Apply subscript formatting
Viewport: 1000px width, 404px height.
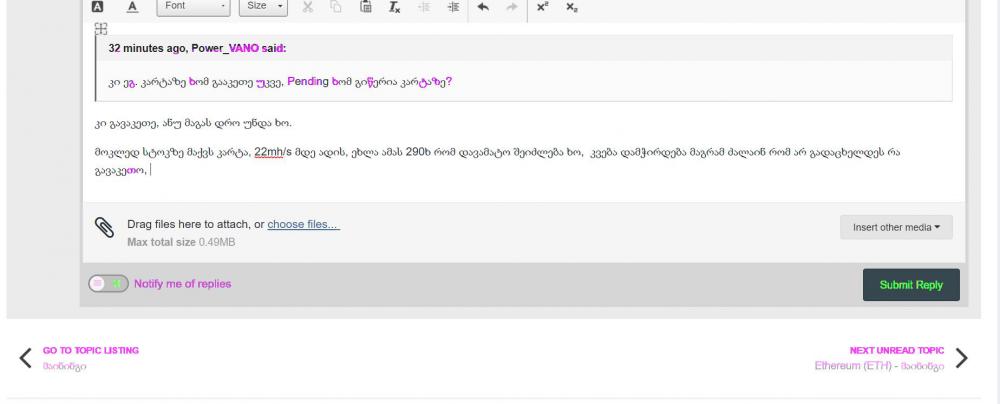pos(571,7)
